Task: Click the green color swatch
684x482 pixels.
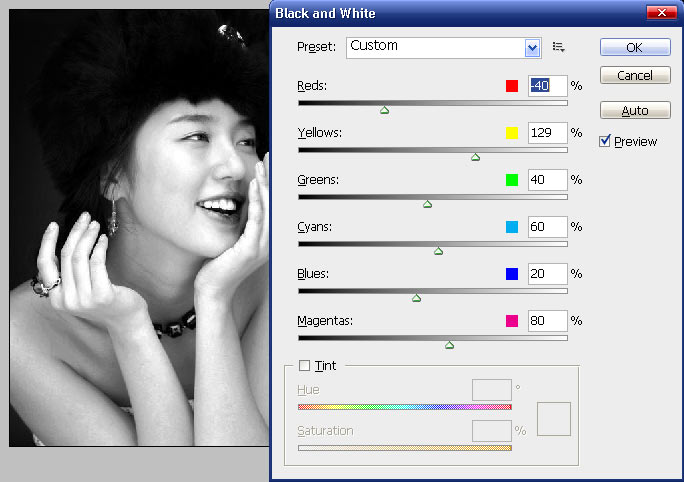Action: point(512,180)
